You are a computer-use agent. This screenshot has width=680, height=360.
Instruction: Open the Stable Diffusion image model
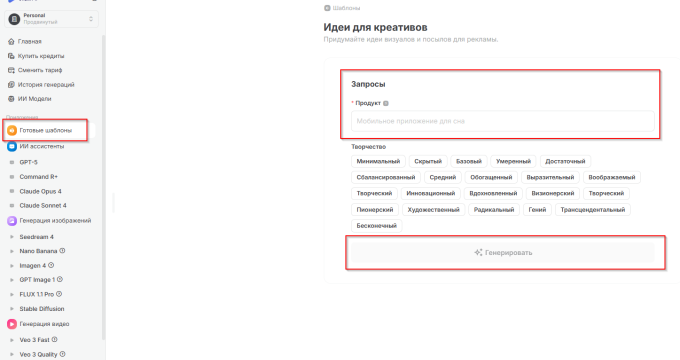pos(42,309)
